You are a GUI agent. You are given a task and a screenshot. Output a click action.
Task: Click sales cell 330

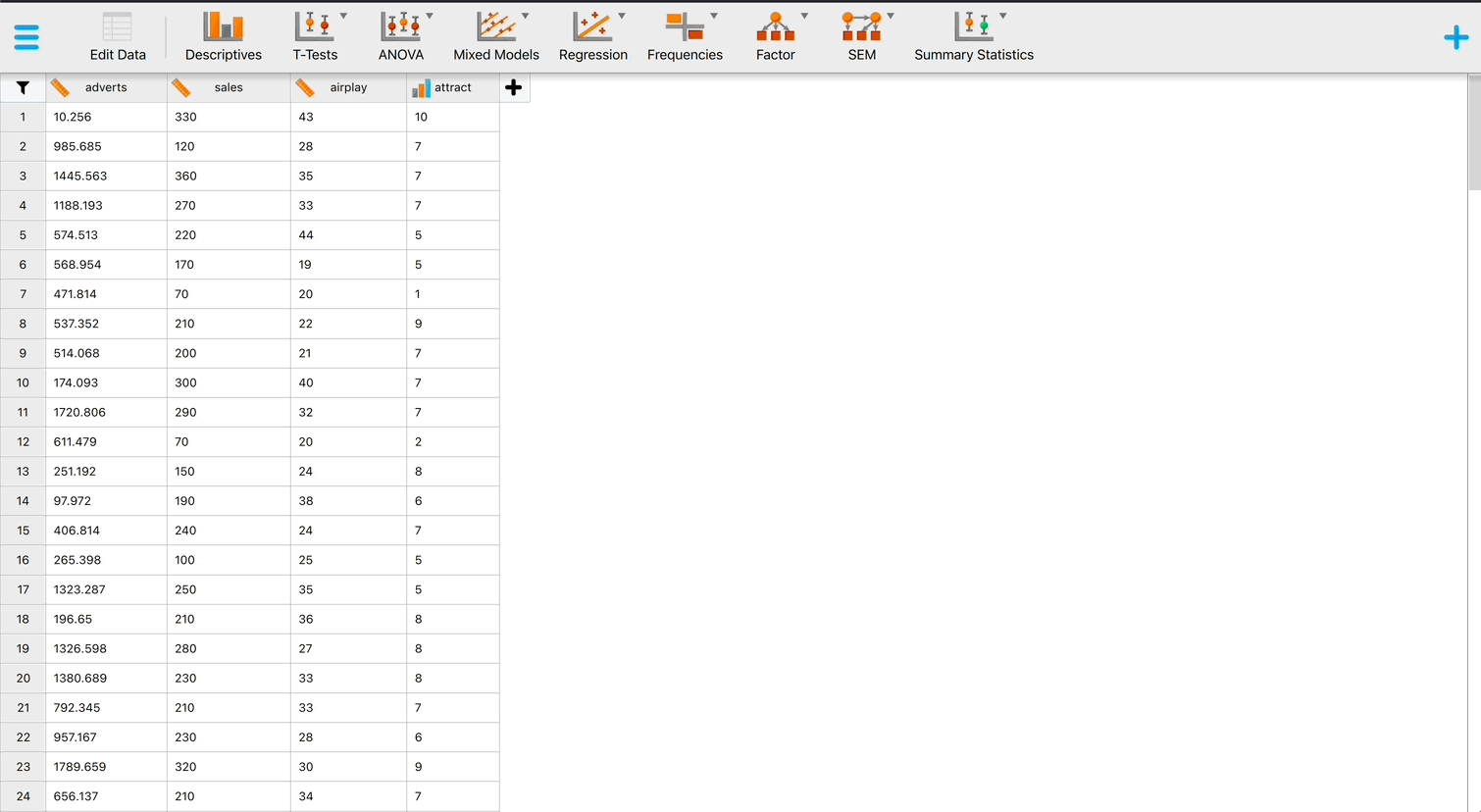click(x=229, y=117)
